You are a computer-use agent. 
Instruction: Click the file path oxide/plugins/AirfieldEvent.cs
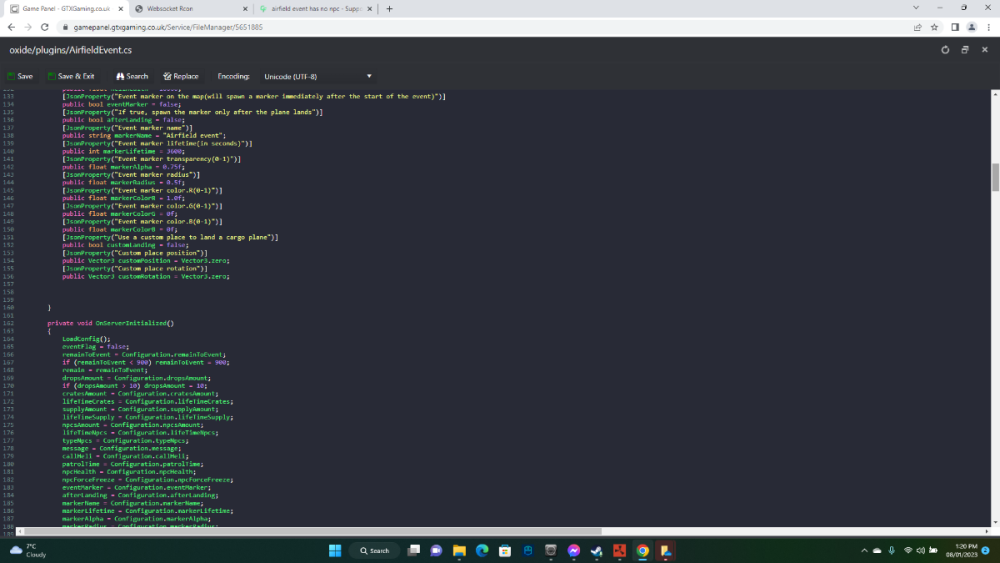[x=70, y=50]
